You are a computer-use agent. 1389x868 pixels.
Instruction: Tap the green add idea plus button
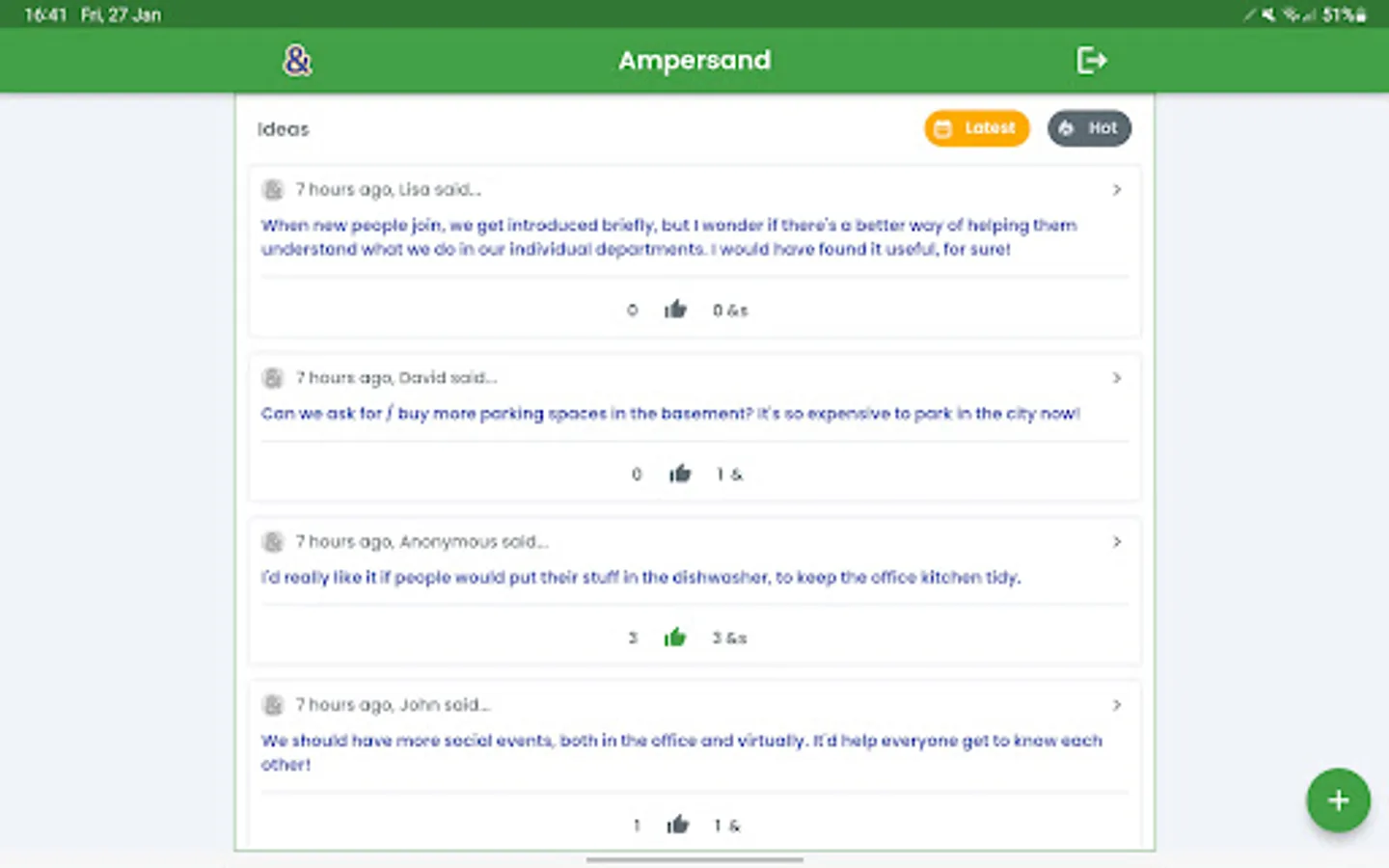tap(1338, 800)
